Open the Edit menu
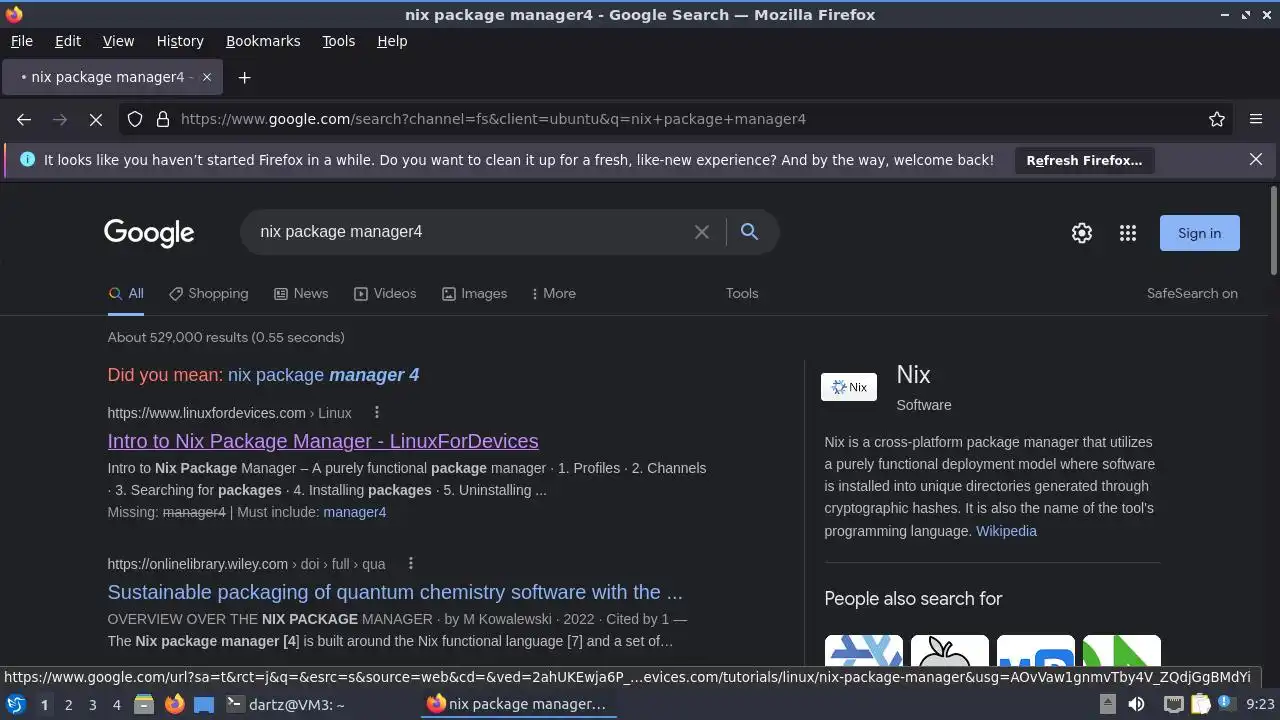Screen dimensions: 1280x720 (68, 41)
